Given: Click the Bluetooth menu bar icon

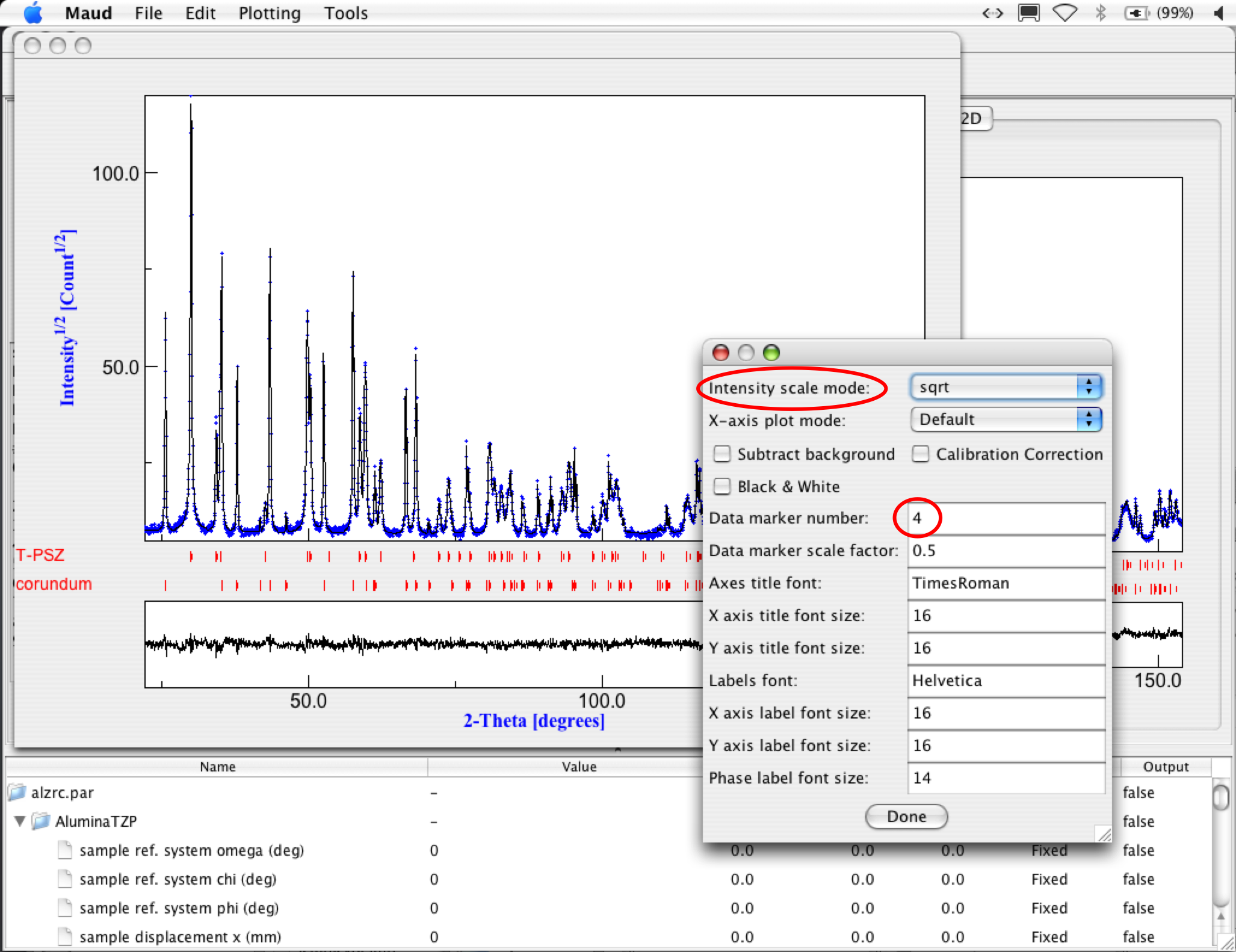Looking at the screenshot, I should click(x=1101, y=13).
